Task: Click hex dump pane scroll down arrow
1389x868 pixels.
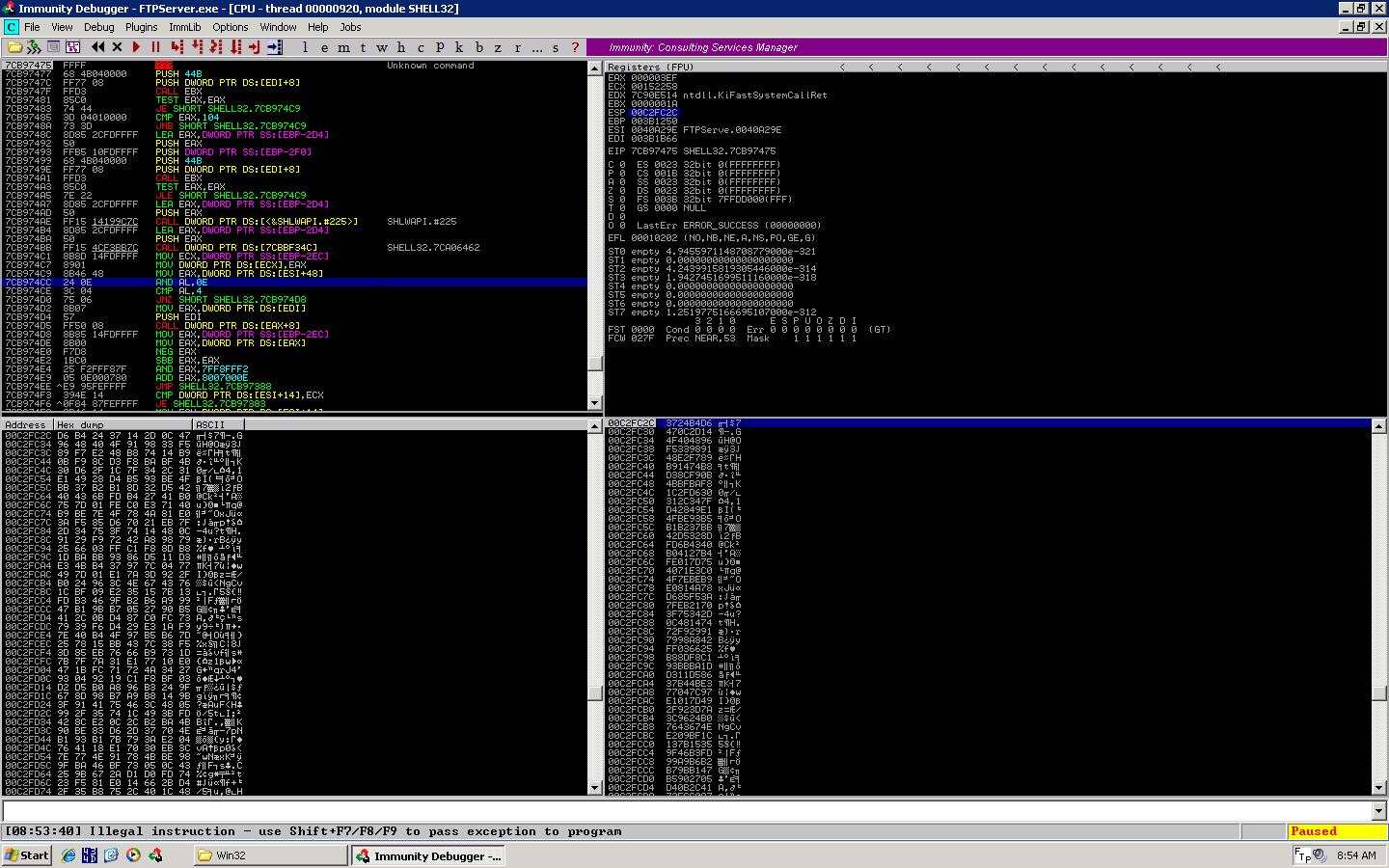Action: [594, 788]
